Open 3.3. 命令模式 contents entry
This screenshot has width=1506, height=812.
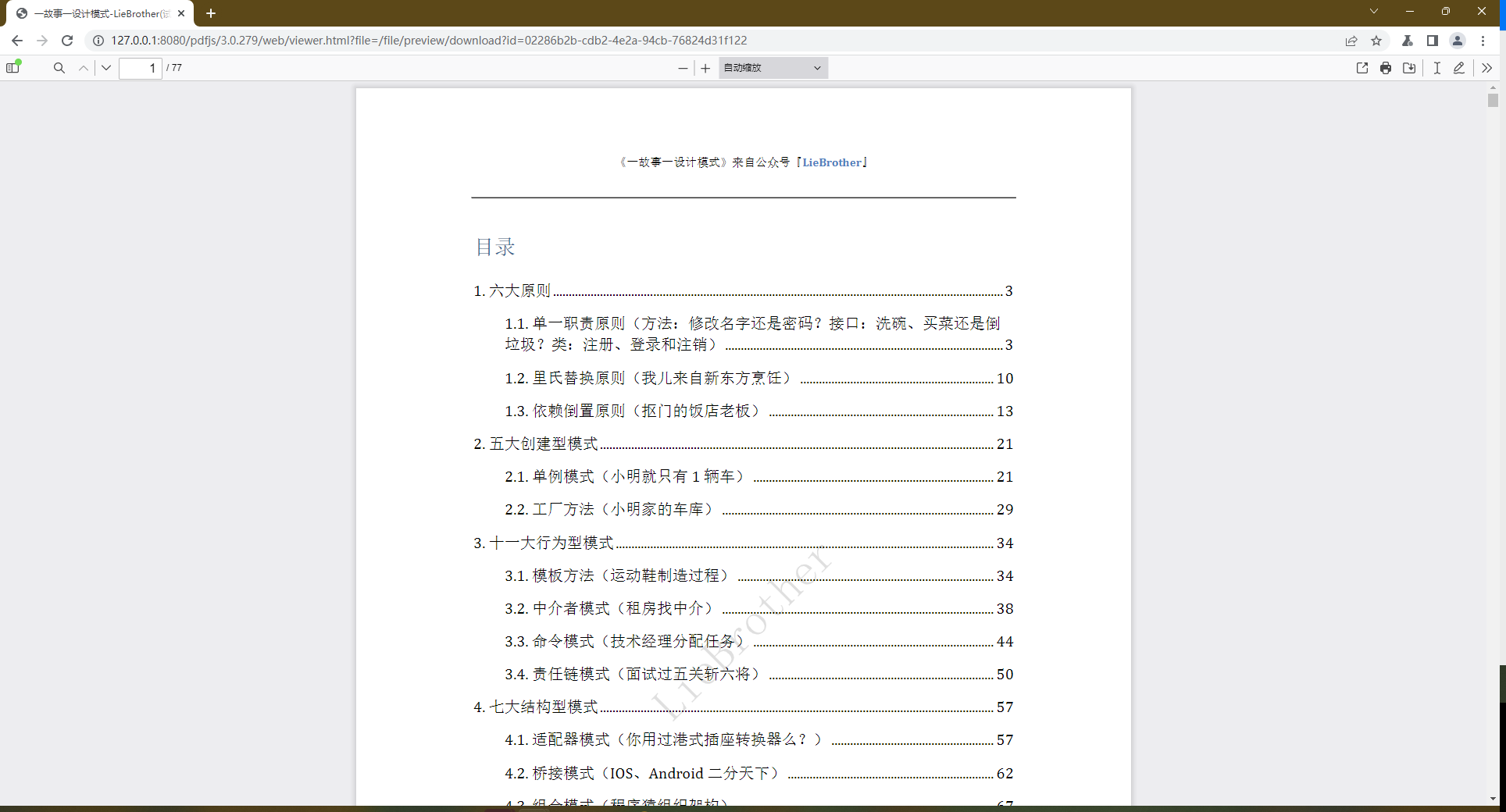(758, 641)
